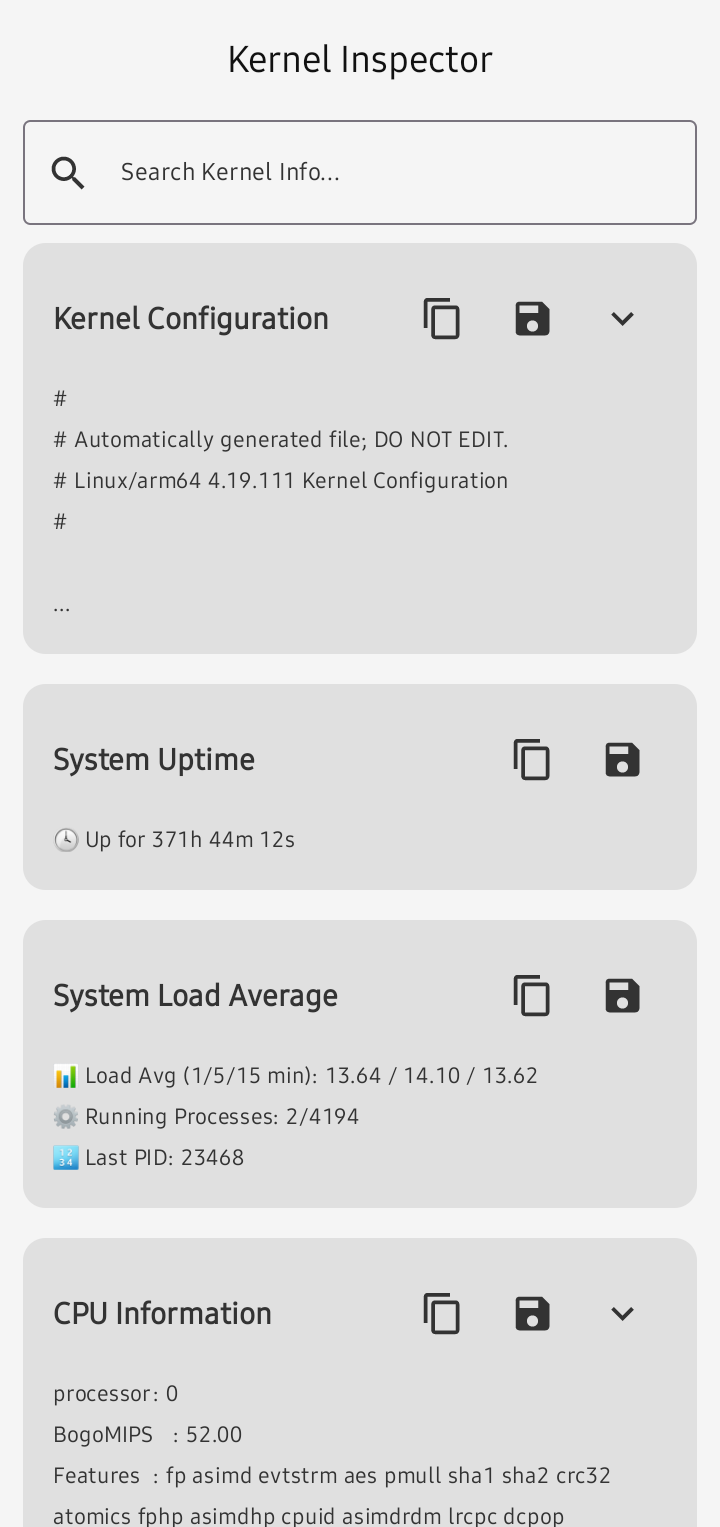This screenshot has width=720, height=1527.
Task: Tap the magnifier search icon
Action: point(69,172)
